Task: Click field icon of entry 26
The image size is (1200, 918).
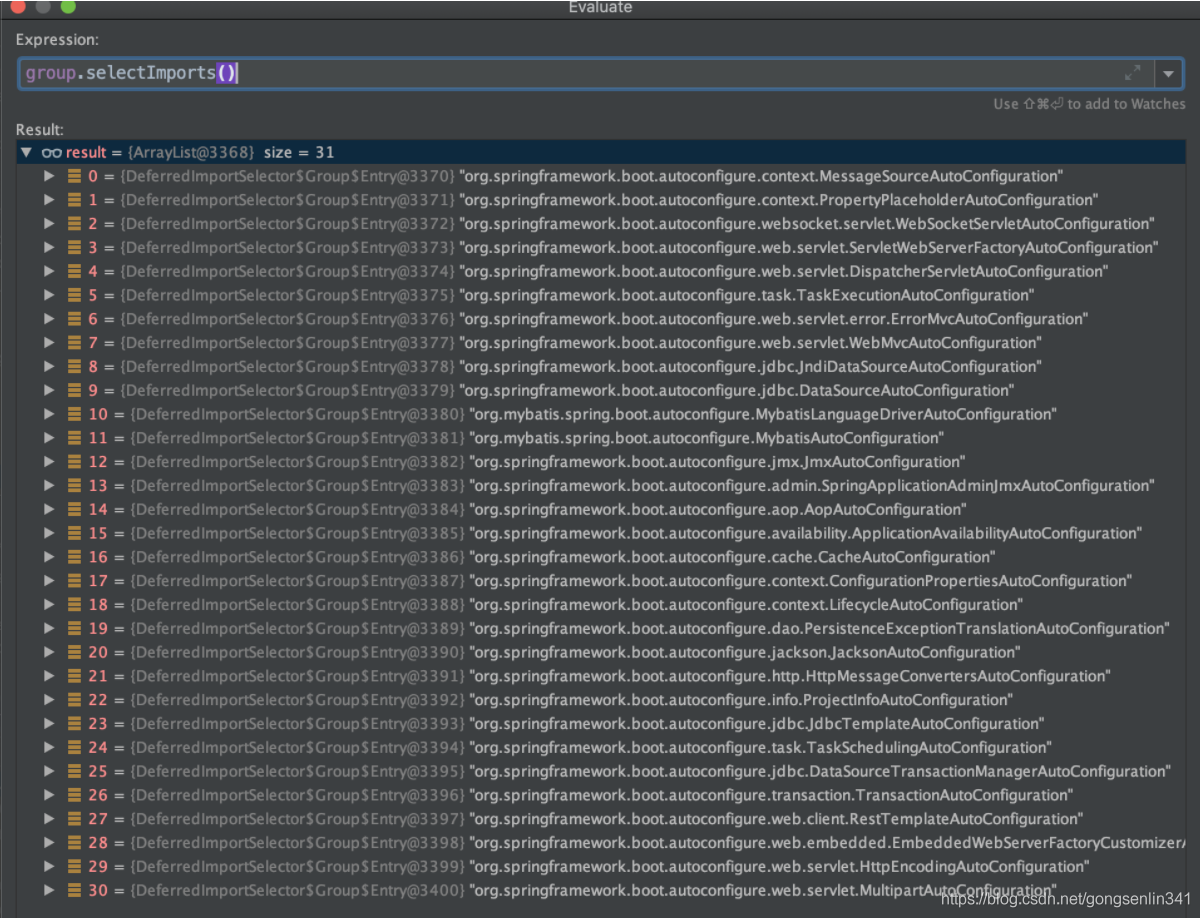Action: click(x=74, y=795)
